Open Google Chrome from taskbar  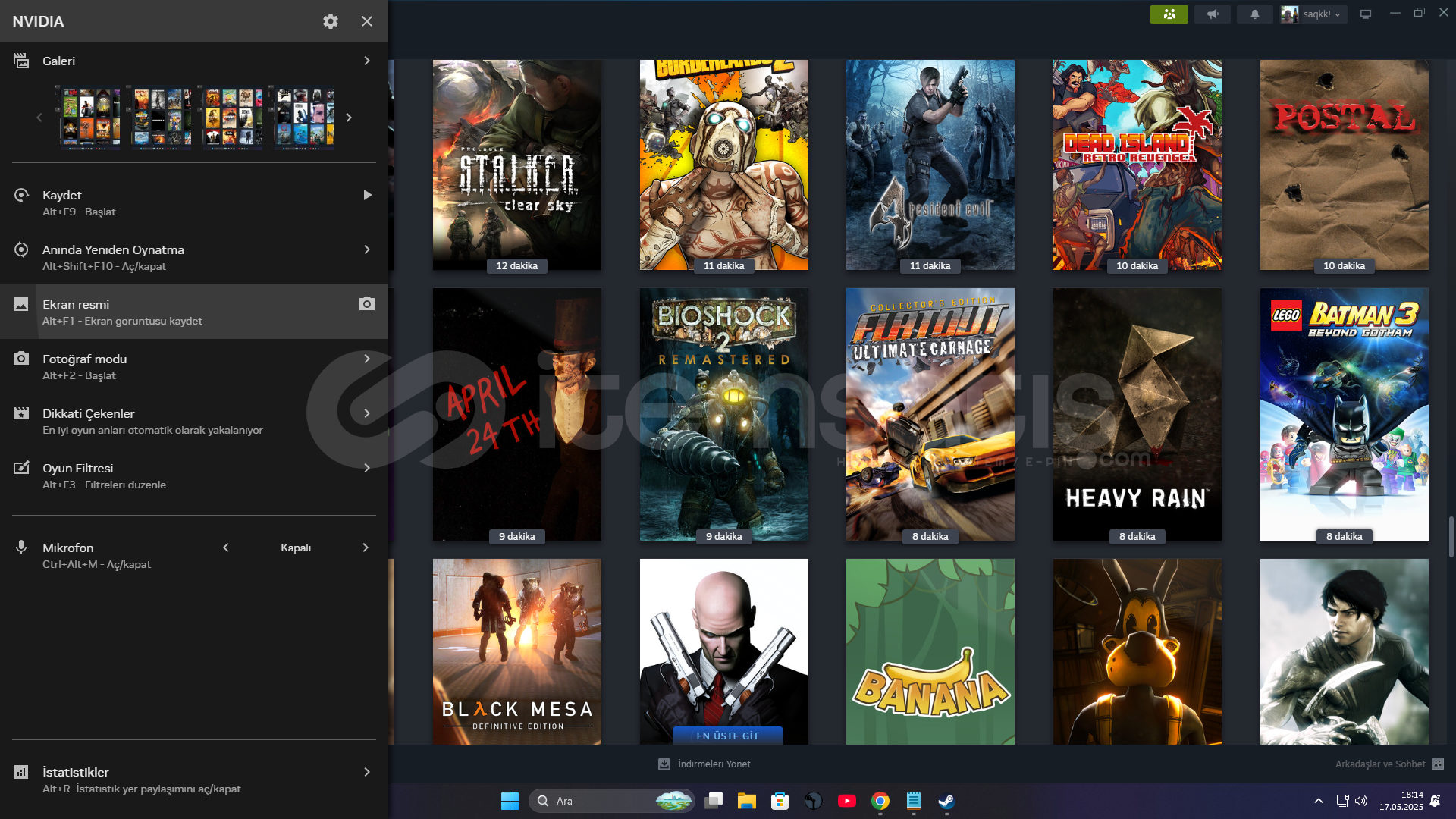(880, 801)
